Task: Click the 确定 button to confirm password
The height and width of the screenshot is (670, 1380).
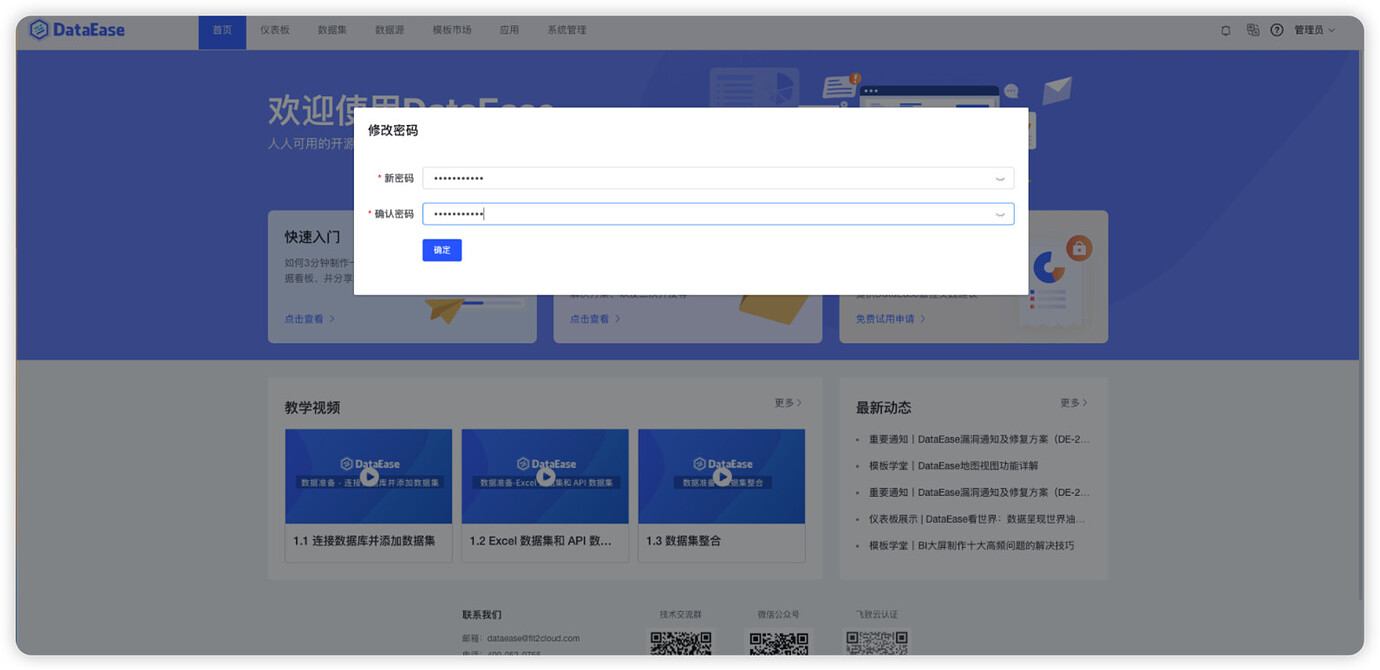Action: (x=442, y=250)
